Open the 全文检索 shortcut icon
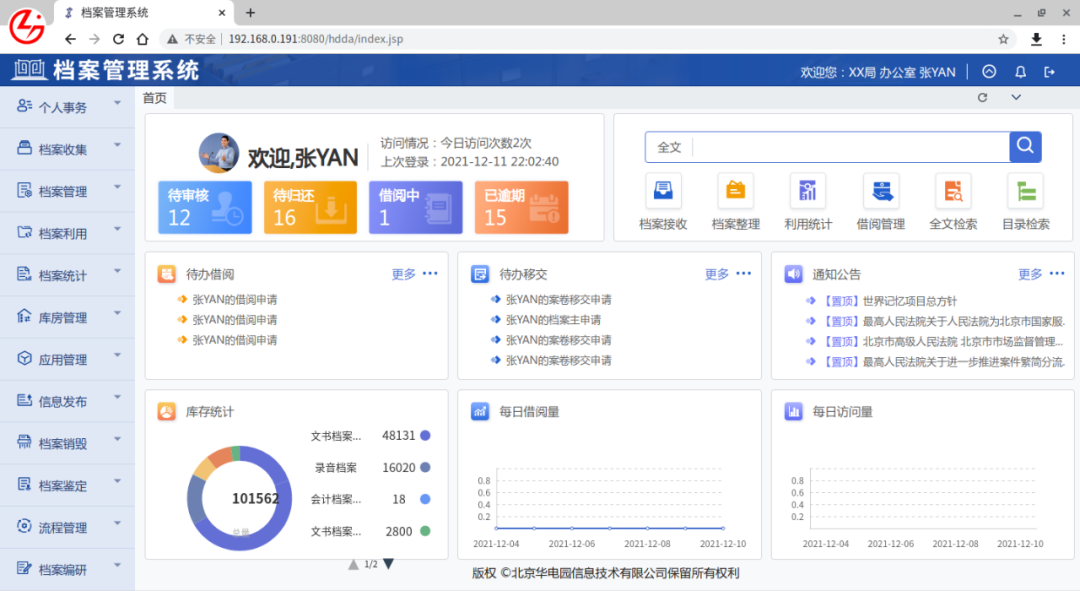Screen dimensions: 1080x591 coord(953,191)
